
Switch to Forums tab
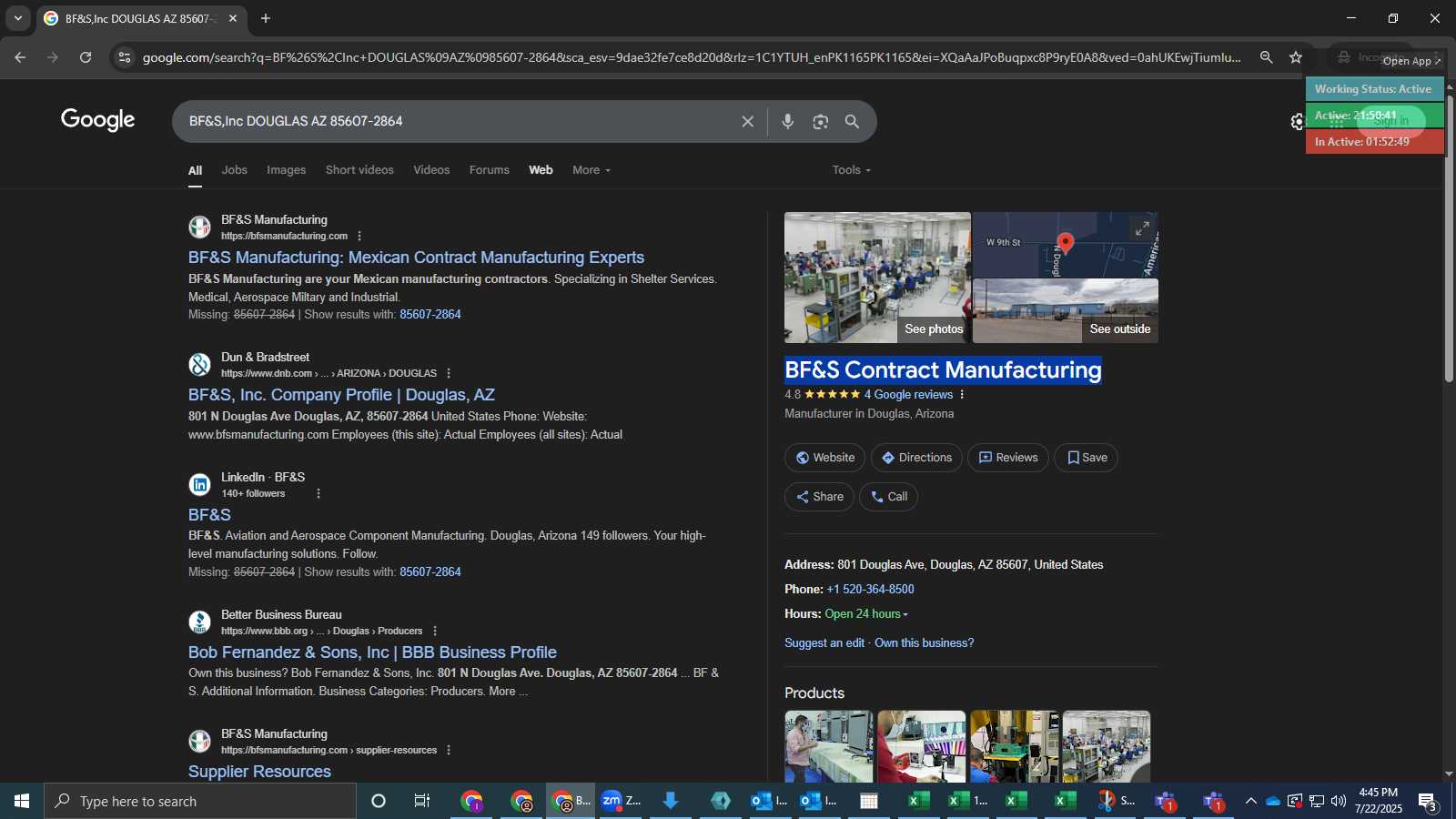pos(490,170)
